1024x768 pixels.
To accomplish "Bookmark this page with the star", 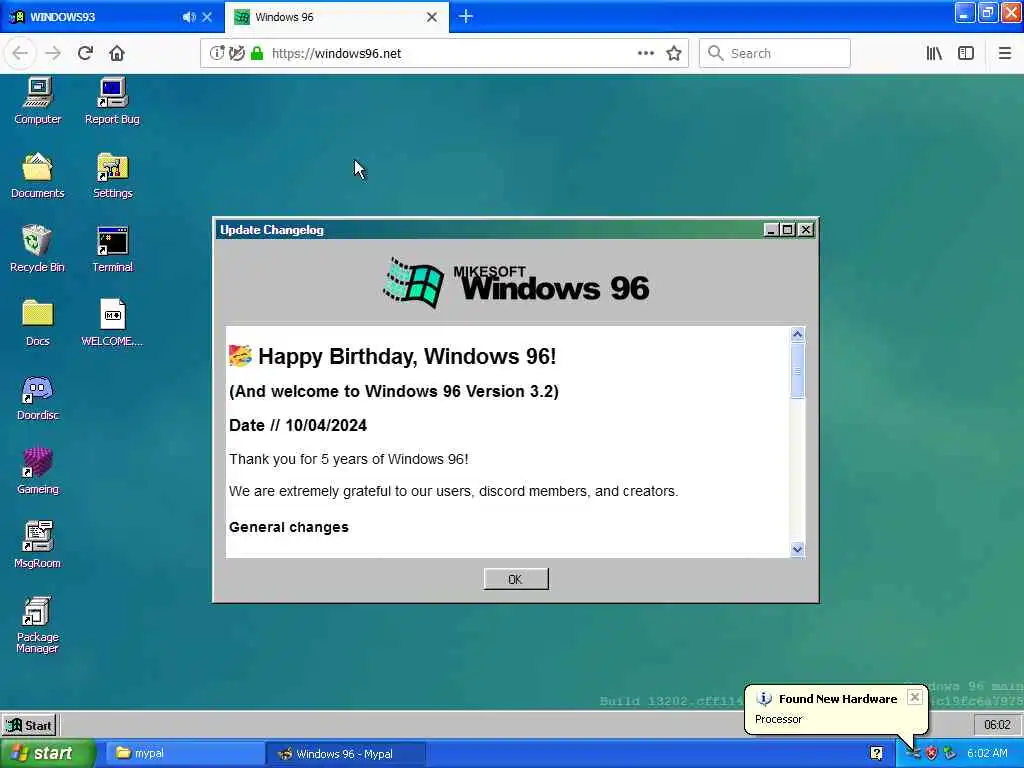I will (674, 53).
